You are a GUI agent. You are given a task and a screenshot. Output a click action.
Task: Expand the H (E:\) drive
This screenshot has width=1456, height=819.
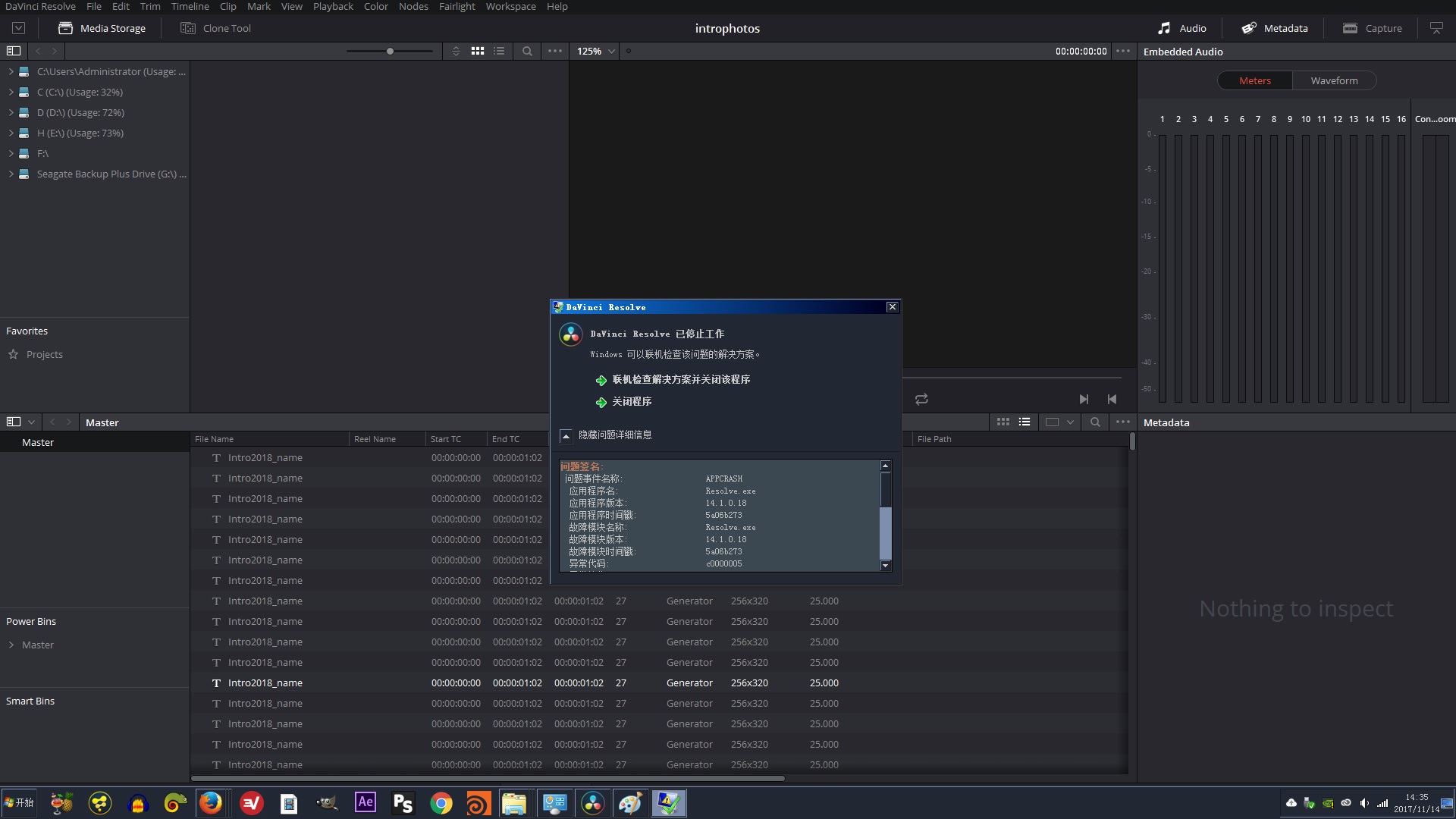[x=11, y=133]
